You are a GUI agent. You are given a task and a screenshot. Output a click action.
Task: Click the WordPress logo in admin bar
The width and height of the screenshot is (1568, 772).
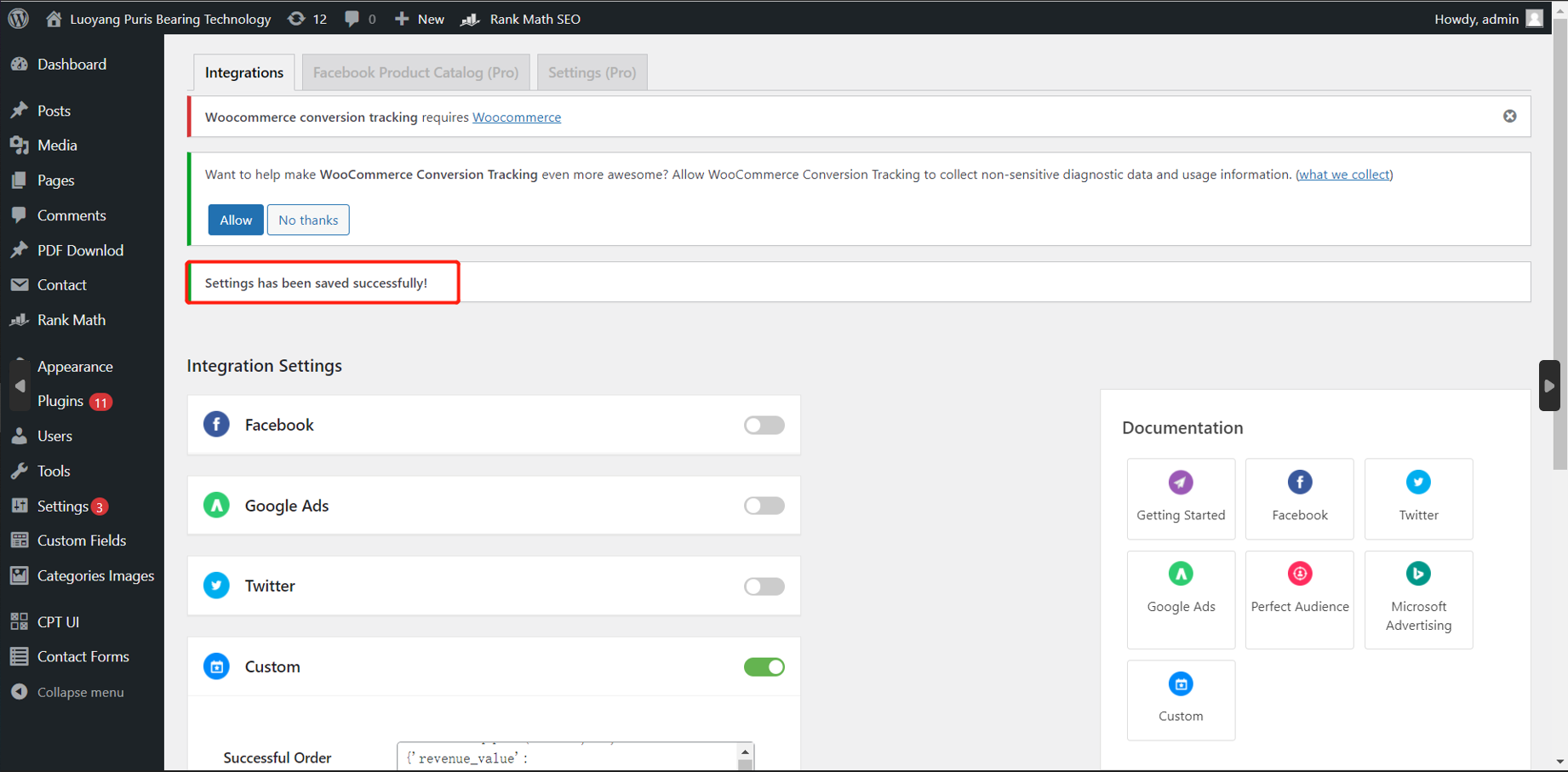tap(18, 18)
